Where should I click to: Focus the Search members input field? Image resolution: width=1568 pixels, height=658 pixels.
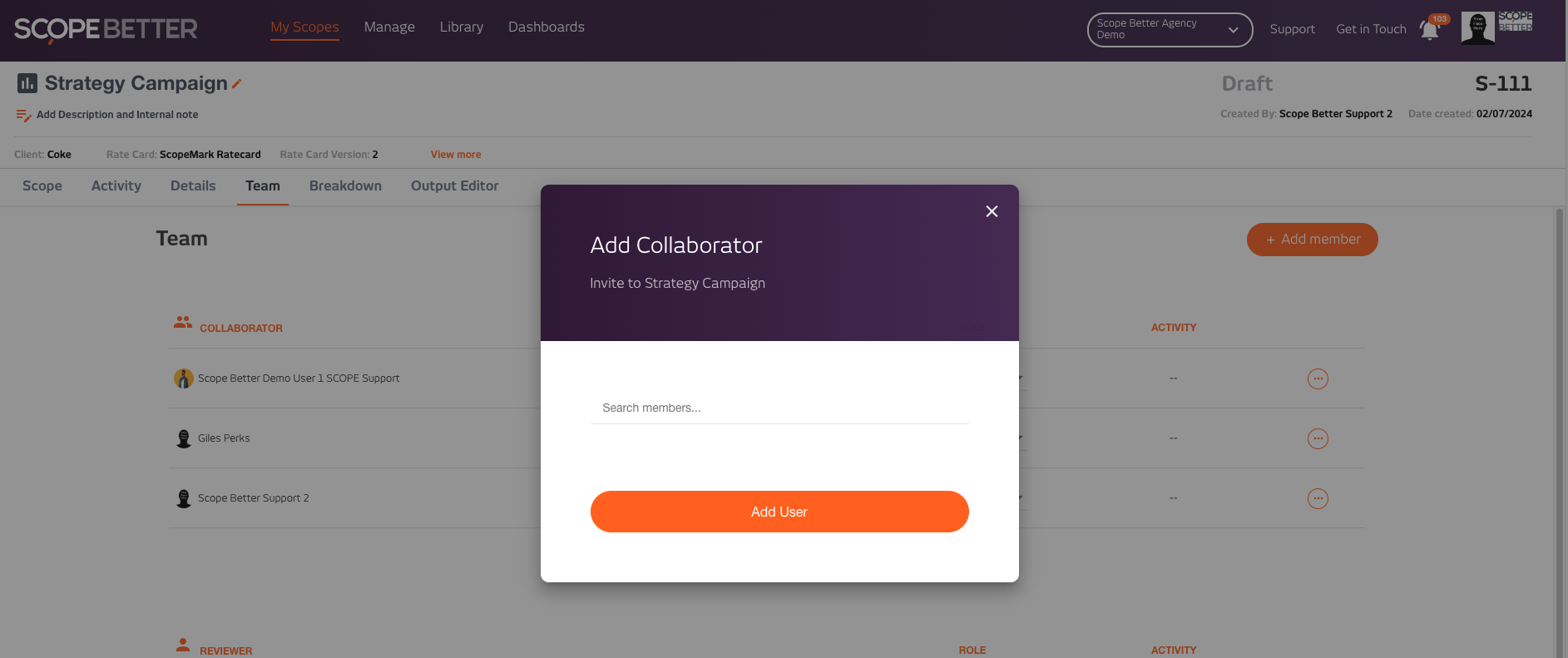(x=779, y=408)
